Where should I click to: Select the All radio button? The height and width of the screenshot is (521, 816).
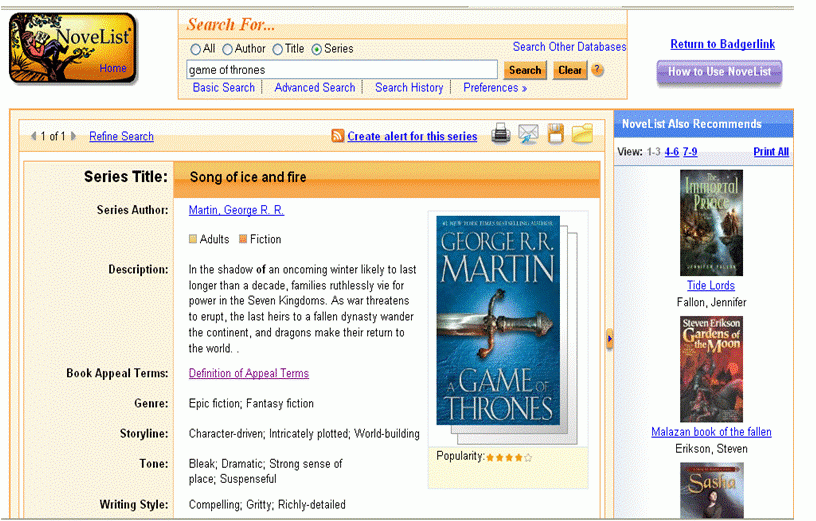195,49
